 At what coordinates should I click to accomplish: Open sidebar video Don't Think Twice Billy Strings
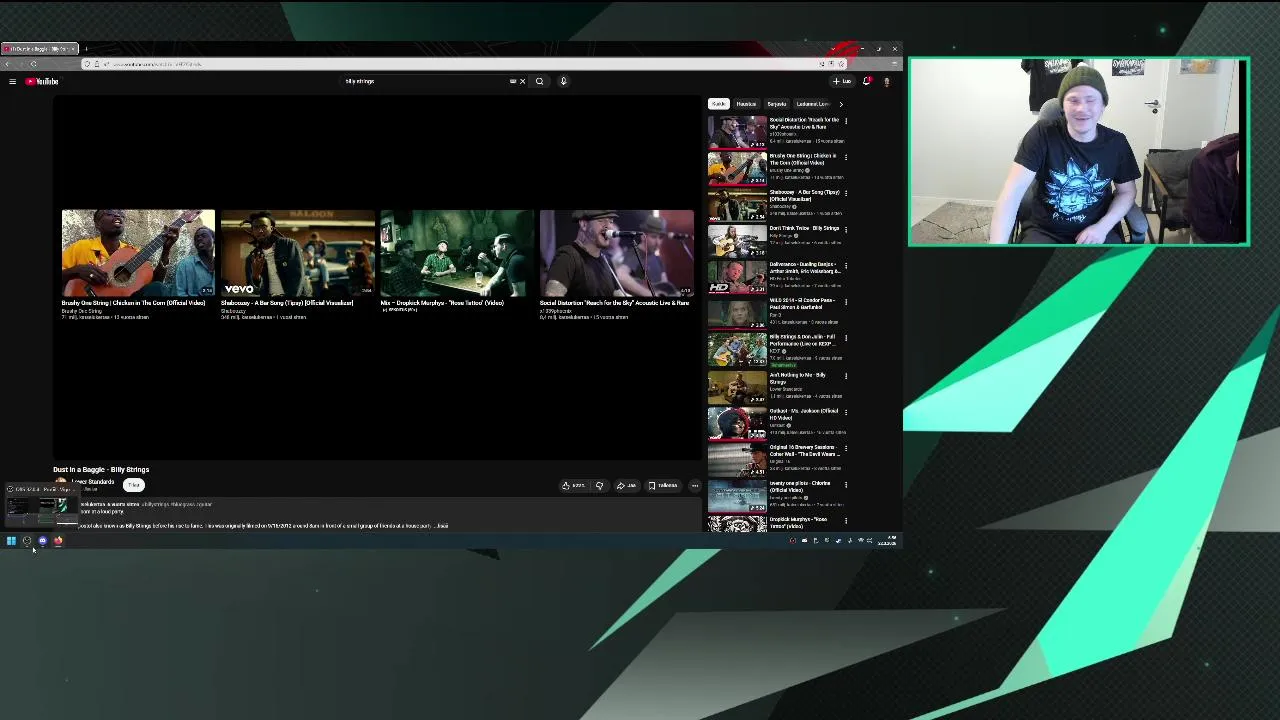click(737, 241)
